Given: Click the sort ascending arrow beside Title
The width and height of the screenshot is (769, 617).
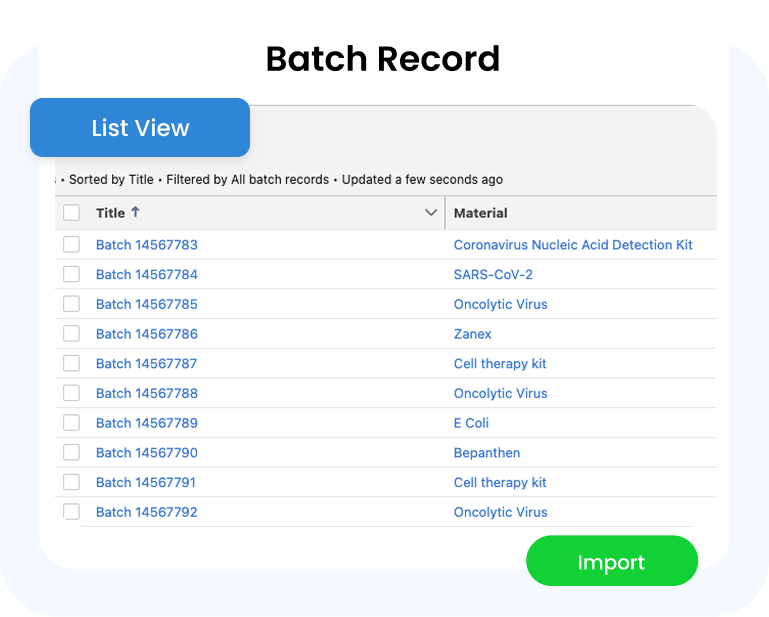Looking at the screenshot, I should (136, 212).
